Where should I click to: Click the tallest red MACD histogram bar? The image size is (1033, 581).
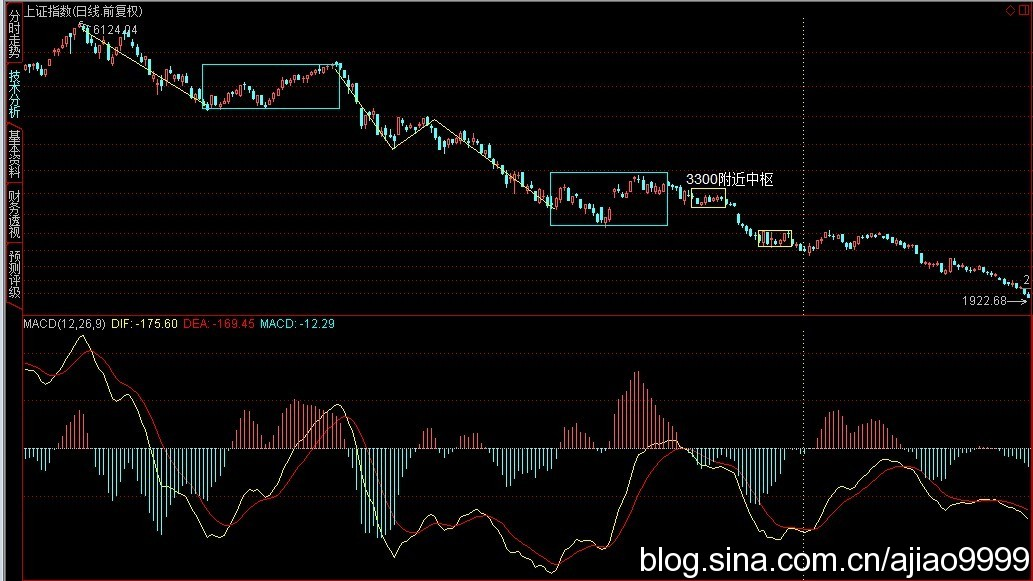635,410
